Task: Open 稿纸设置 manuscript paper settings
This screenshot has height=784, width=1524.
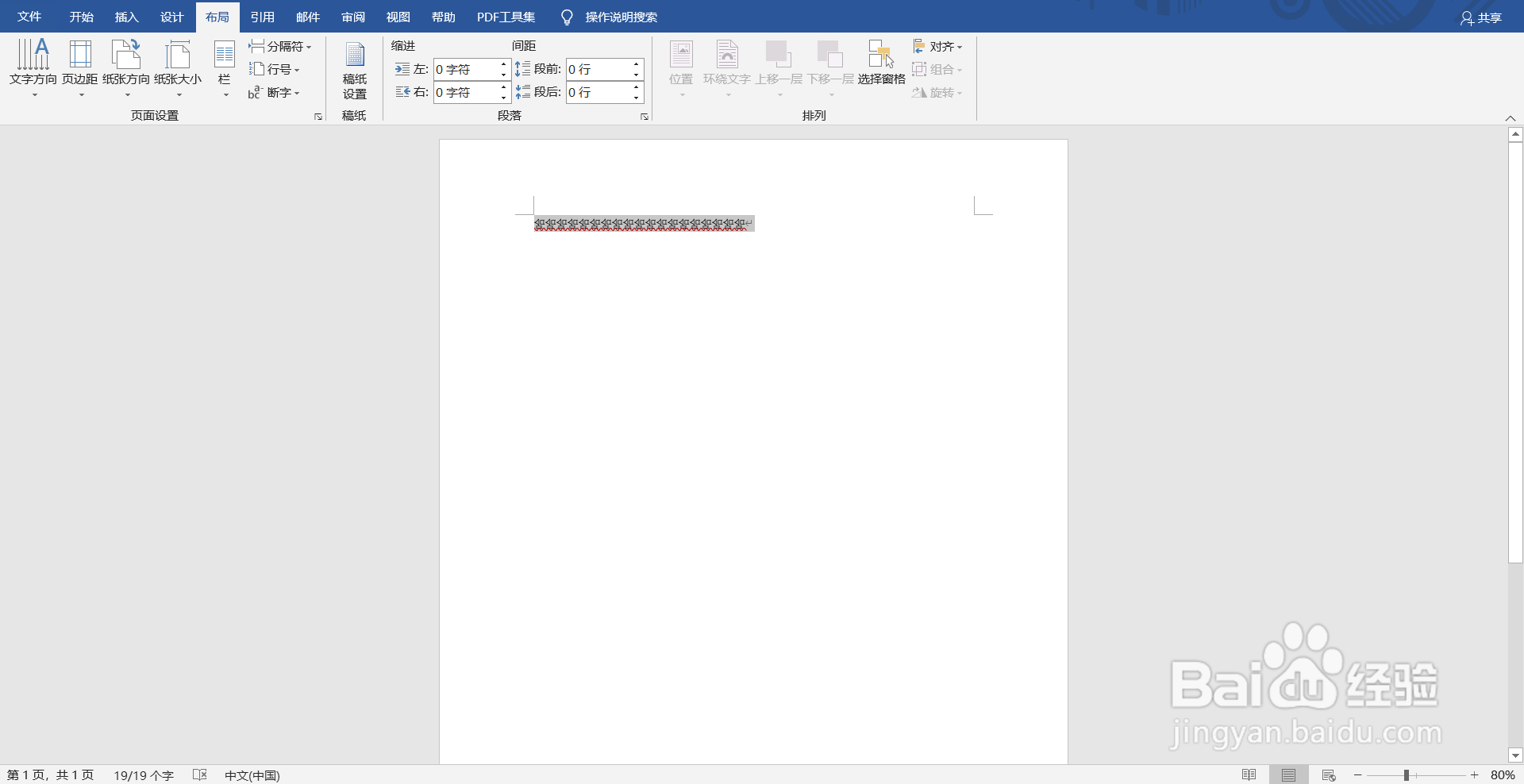Action: tap(355, 70)
